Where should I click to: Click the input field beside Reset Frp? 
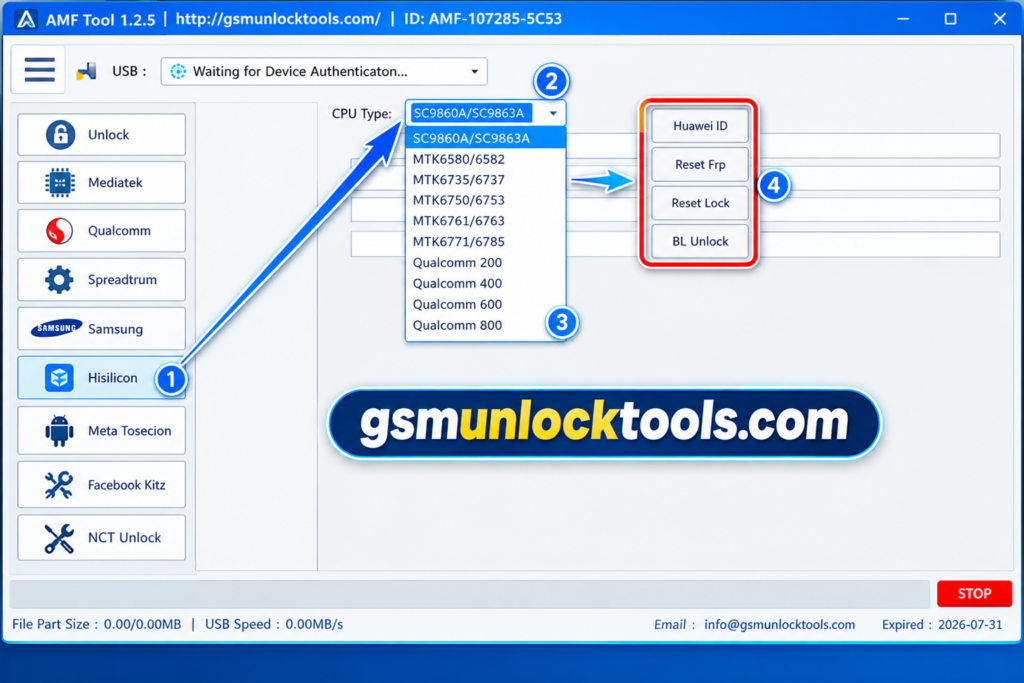click(x=880, y=178)
